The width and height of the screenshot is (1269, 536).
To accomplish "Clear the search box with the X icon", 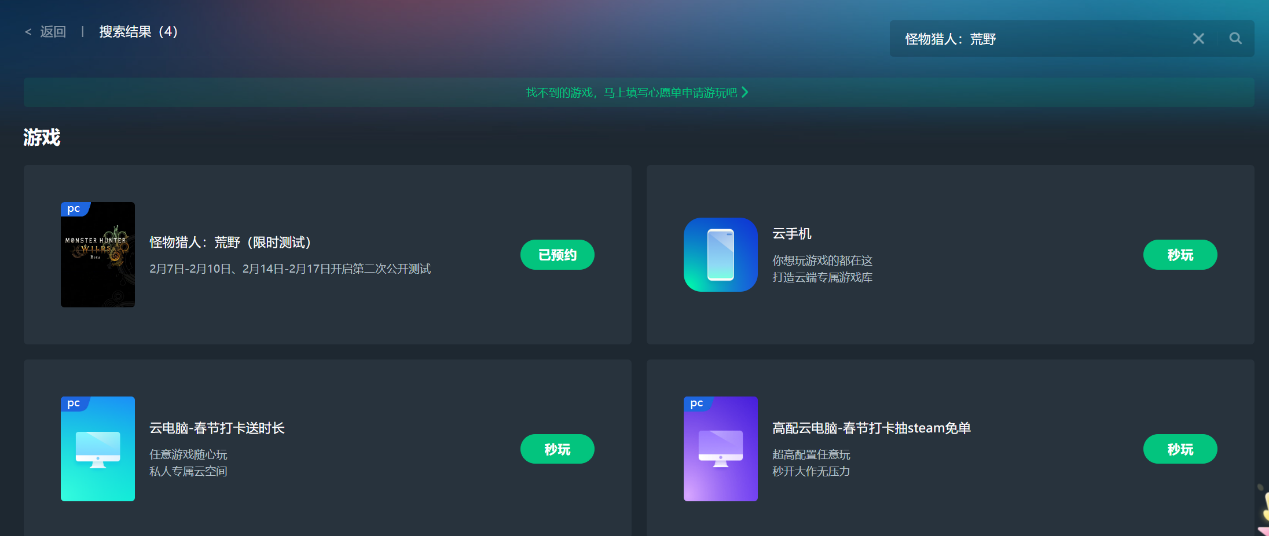I will click(x=1198, y=39).
